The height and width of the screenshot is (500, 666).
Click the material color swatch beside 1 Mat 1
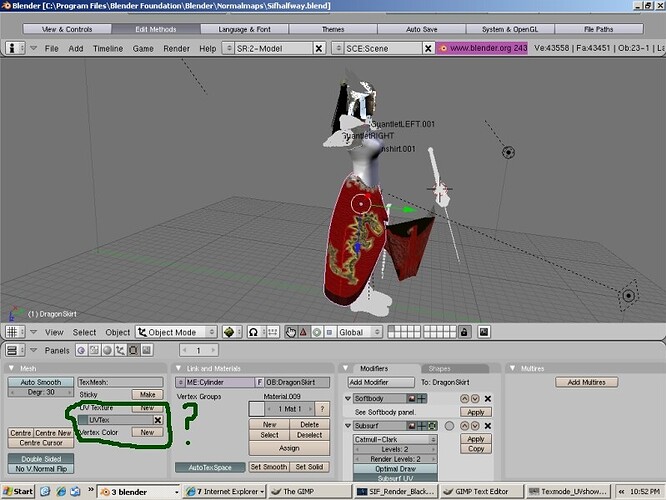pyautogui.click(x=256, y=409)
